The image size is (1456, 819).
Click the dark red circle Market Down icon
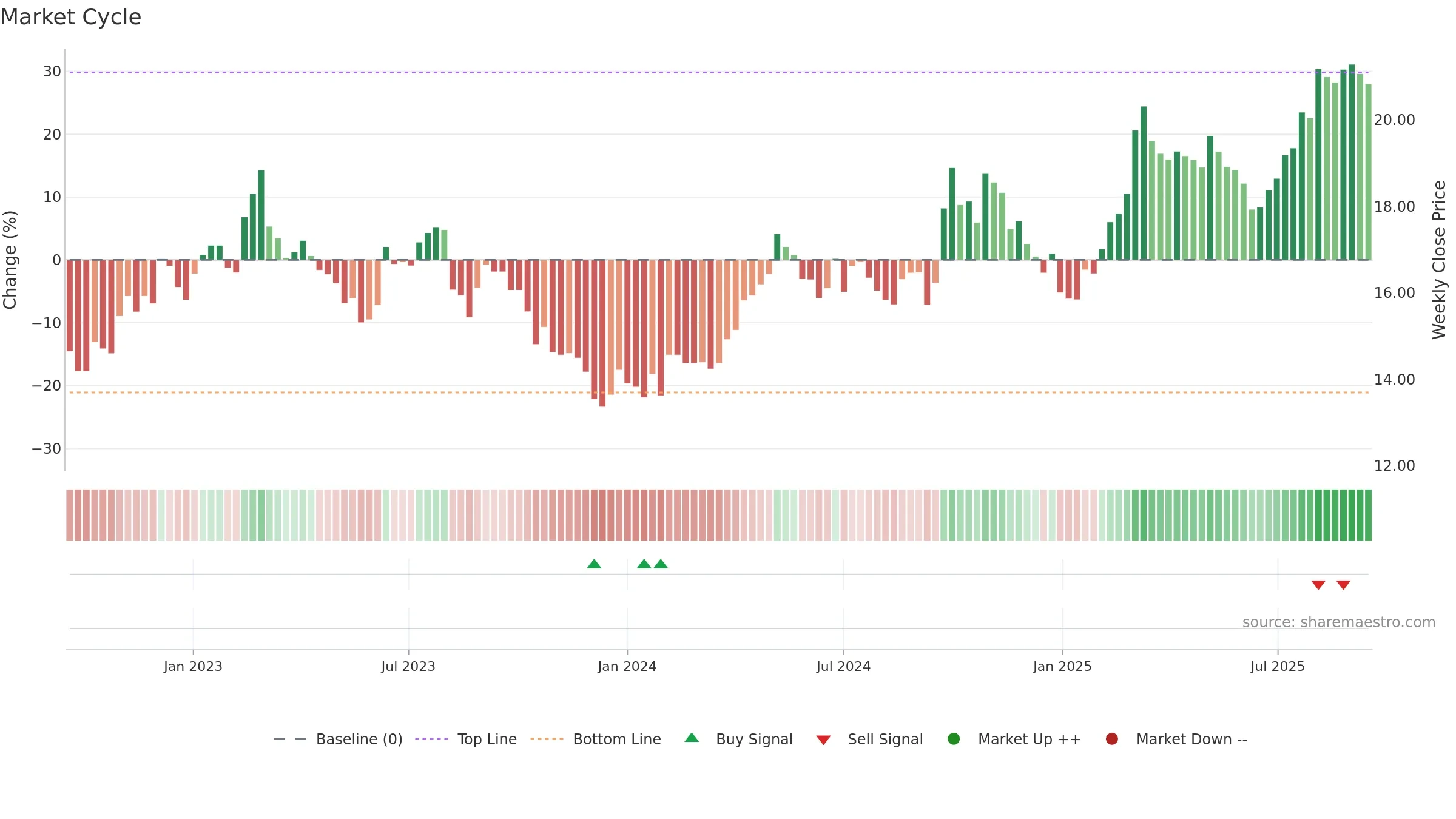click(x=1112, y=739)
